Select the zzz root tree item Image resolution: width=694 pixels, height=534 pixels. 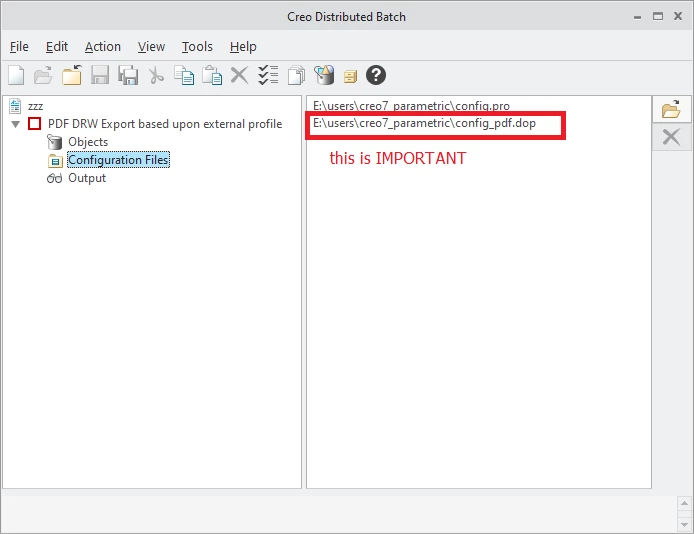click(x=35, y=106)
